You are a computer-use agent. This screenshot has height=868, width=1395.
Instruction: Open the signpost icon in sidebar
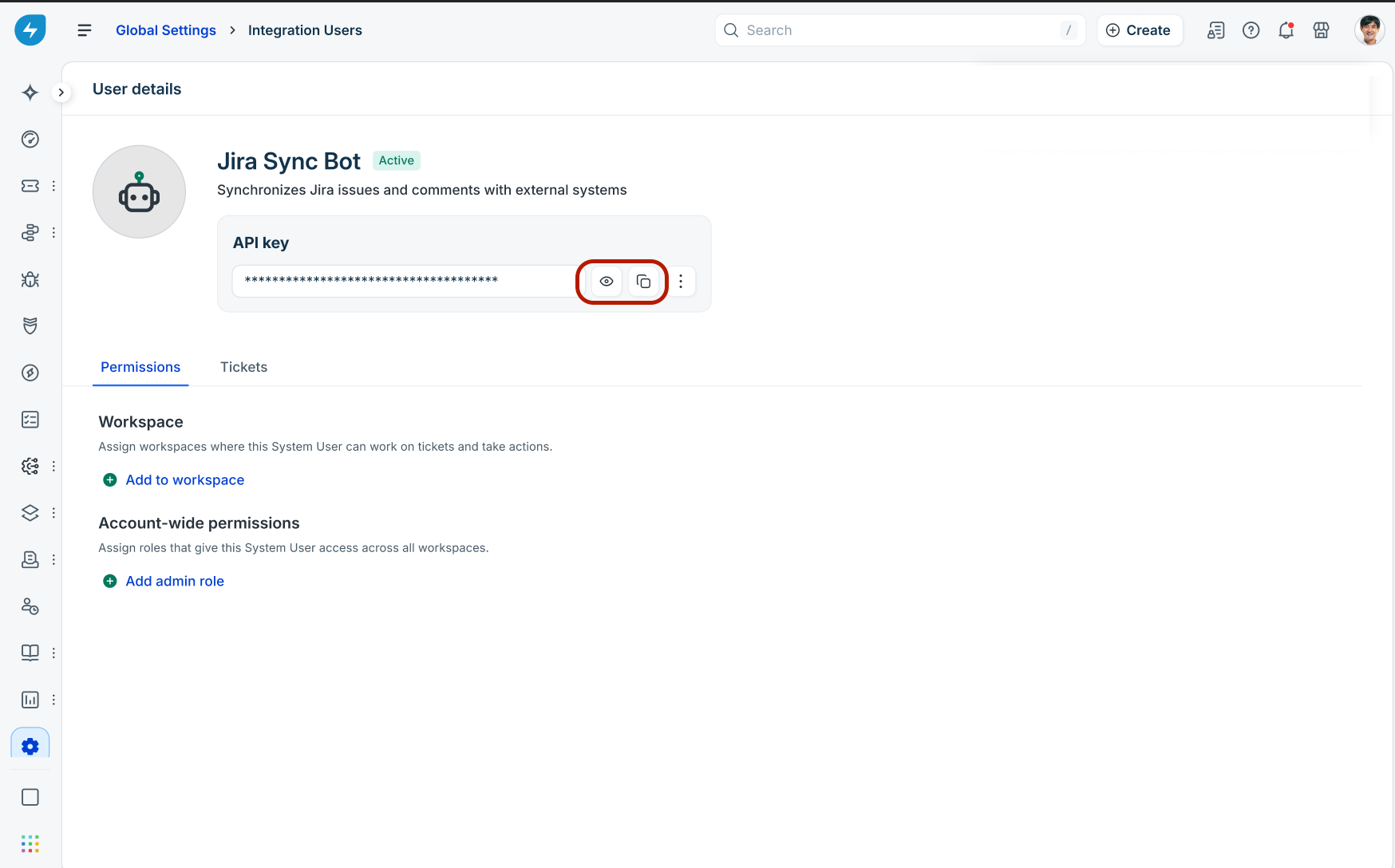pyautogui.click(x=30, y=233)
